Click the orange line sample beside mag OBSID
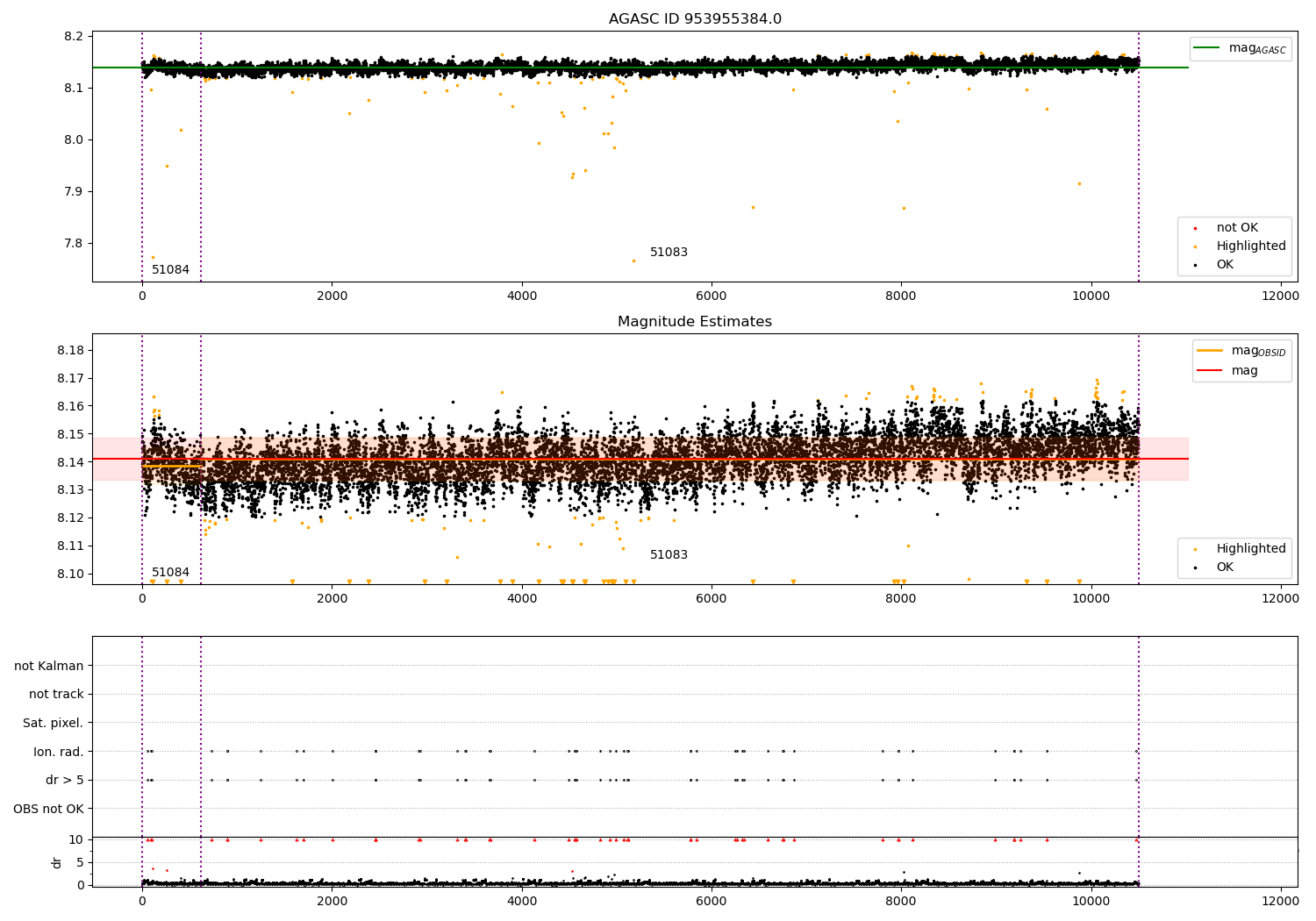Viewport: 1316px width, 921px height. [x=1210, y=351]
